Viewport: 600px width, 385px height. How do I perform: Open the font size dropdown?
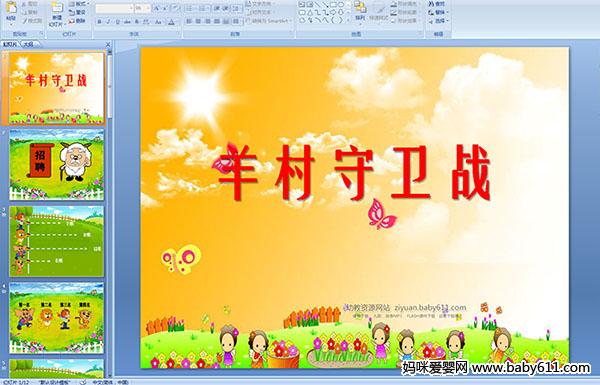pos(142,8)
